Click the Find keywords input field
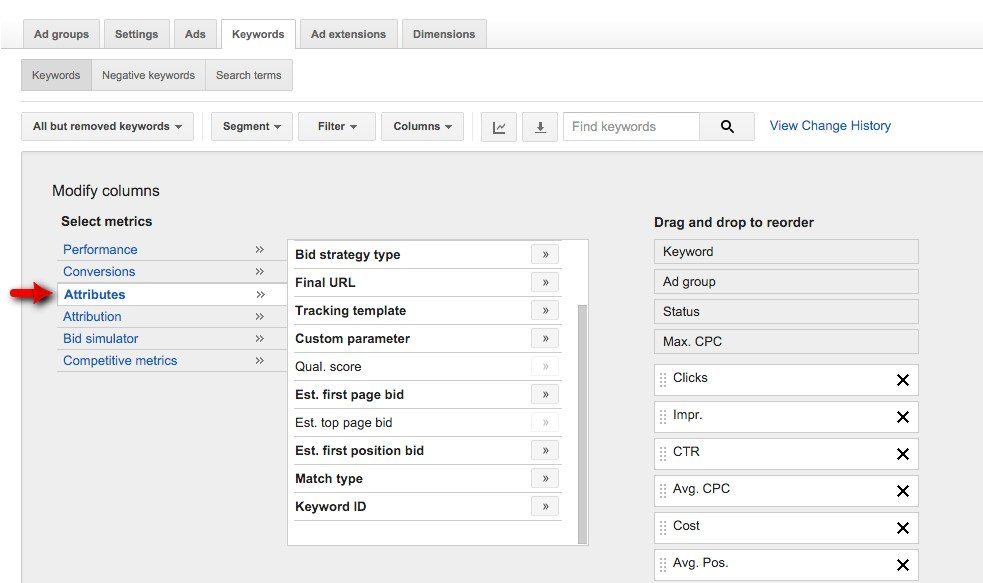The width and height of the screenshot is (983, 583). tap(631, 126)
